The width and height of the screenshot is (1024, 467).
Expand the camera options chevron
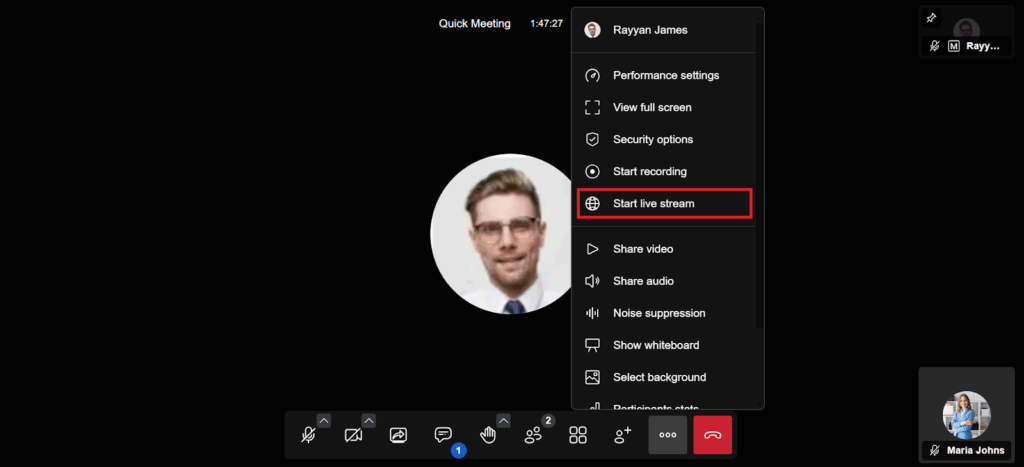pyautogui.click(x=368, y=420)
